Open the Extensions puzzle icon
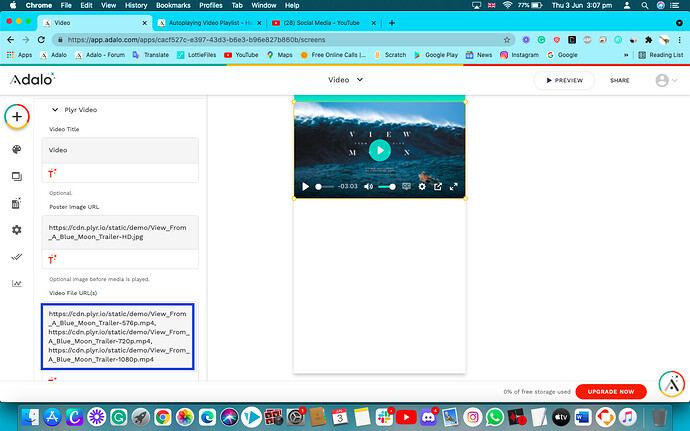 pos(648,40)
